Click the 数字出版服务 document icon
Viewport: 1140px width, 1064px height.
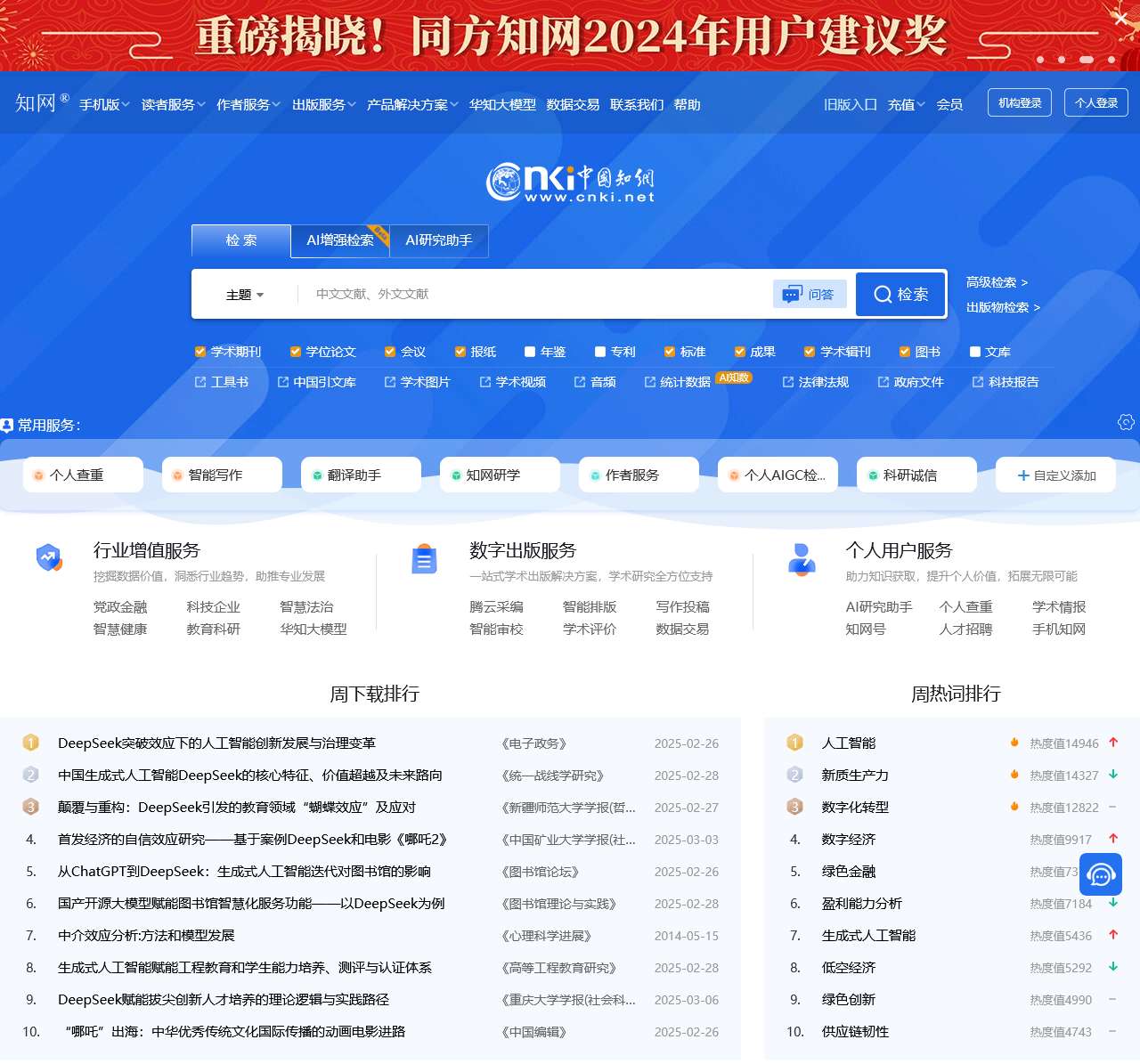click(424, 559)
